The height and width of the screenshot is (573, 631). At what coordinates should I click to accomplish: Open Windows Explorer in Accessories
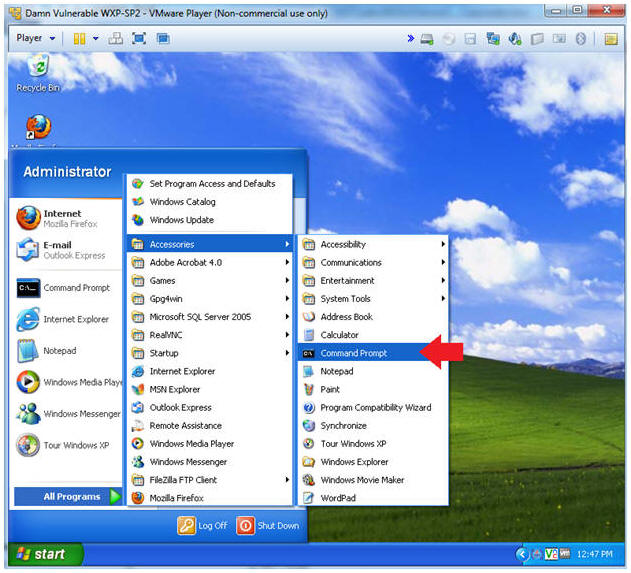(373, 462)
